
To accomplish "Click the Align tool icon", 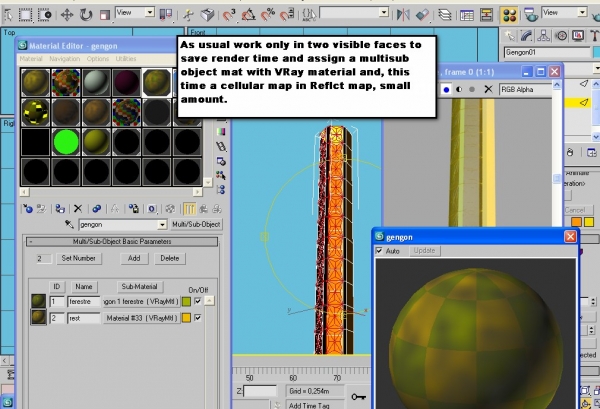I will pos(422,15).
